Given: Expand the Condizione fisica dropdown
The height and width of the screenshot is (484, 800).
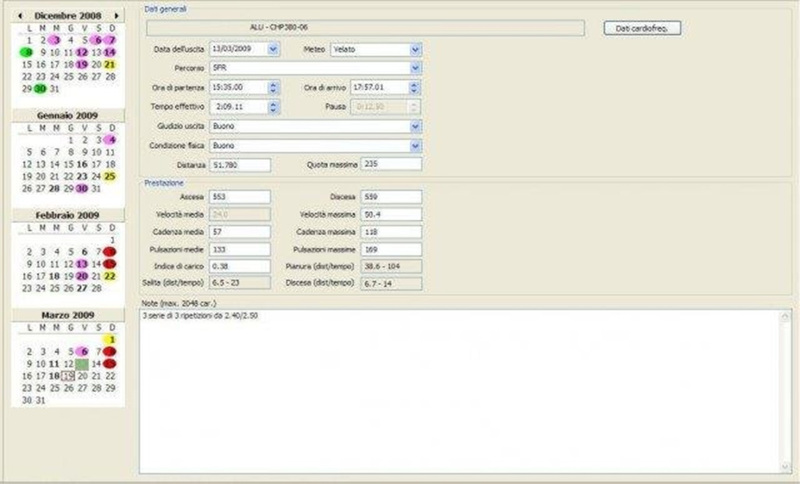Looking at the screenshot, I should [415, 146].
